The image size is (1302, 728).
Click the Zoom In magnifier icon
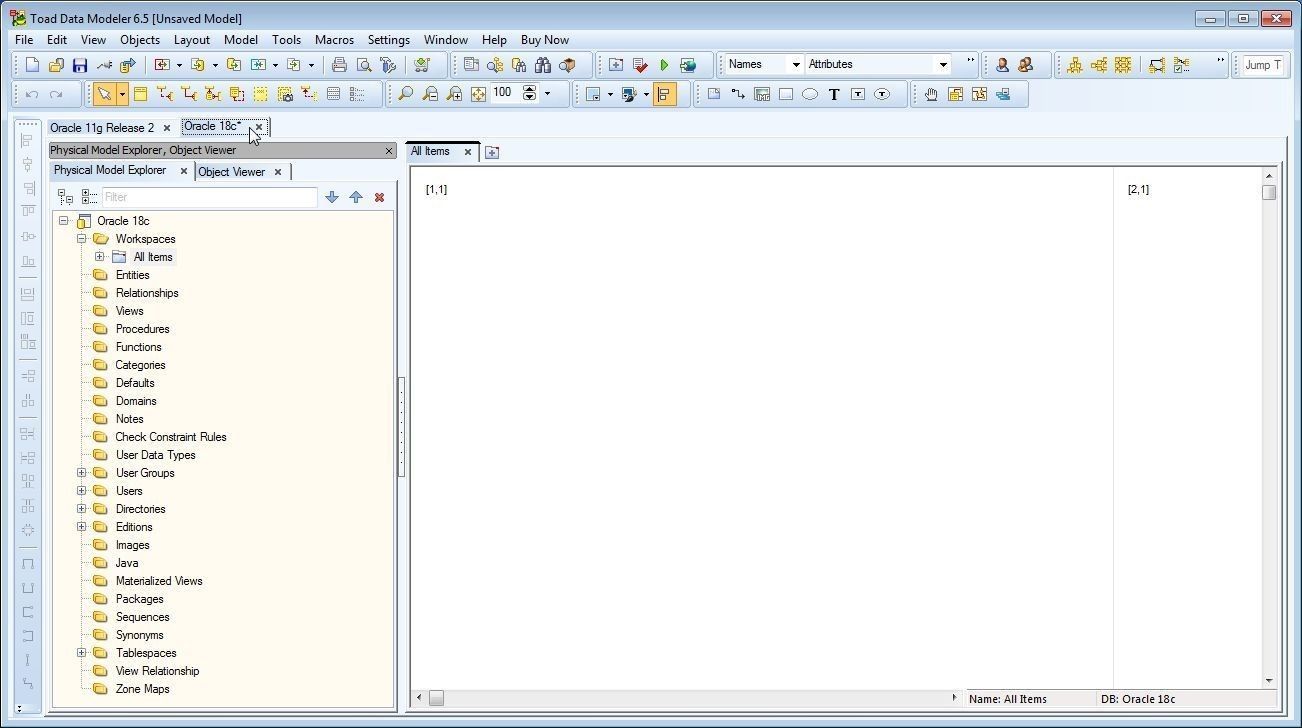(x=454, y=94)
